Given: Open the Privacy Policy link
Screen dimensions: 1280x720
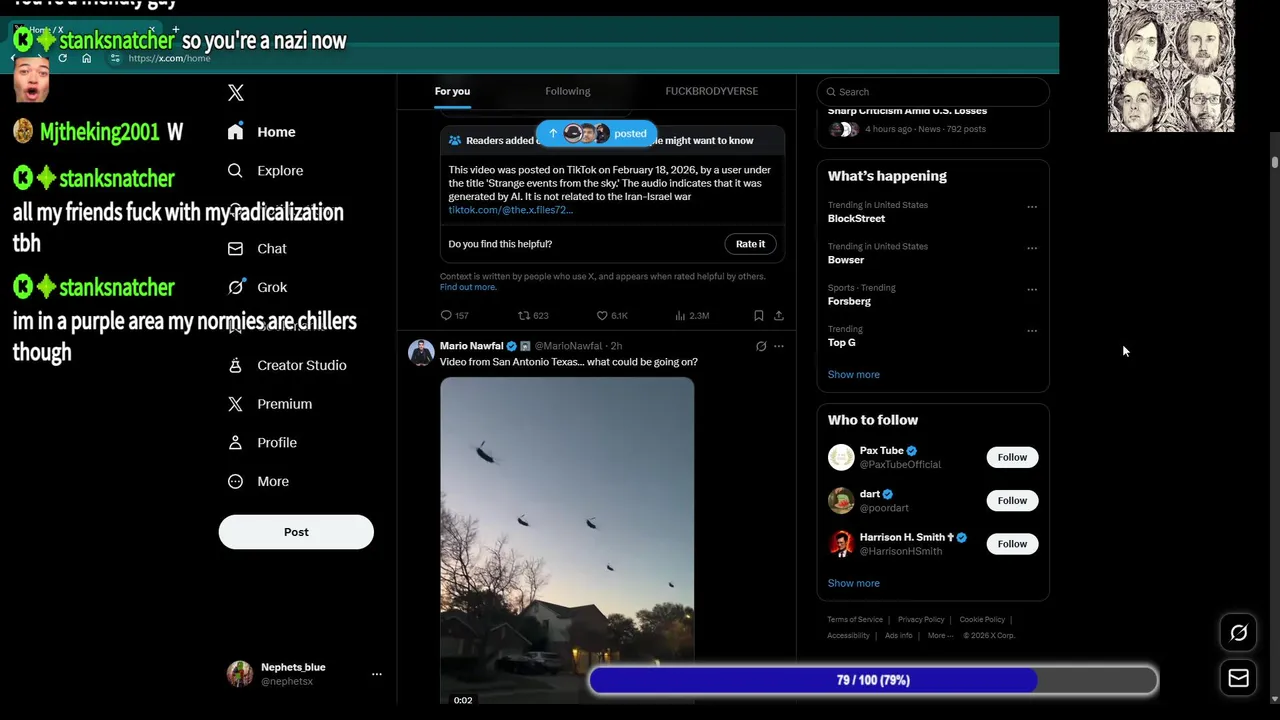Looking at the screenshot, I should tap(921, 620).
